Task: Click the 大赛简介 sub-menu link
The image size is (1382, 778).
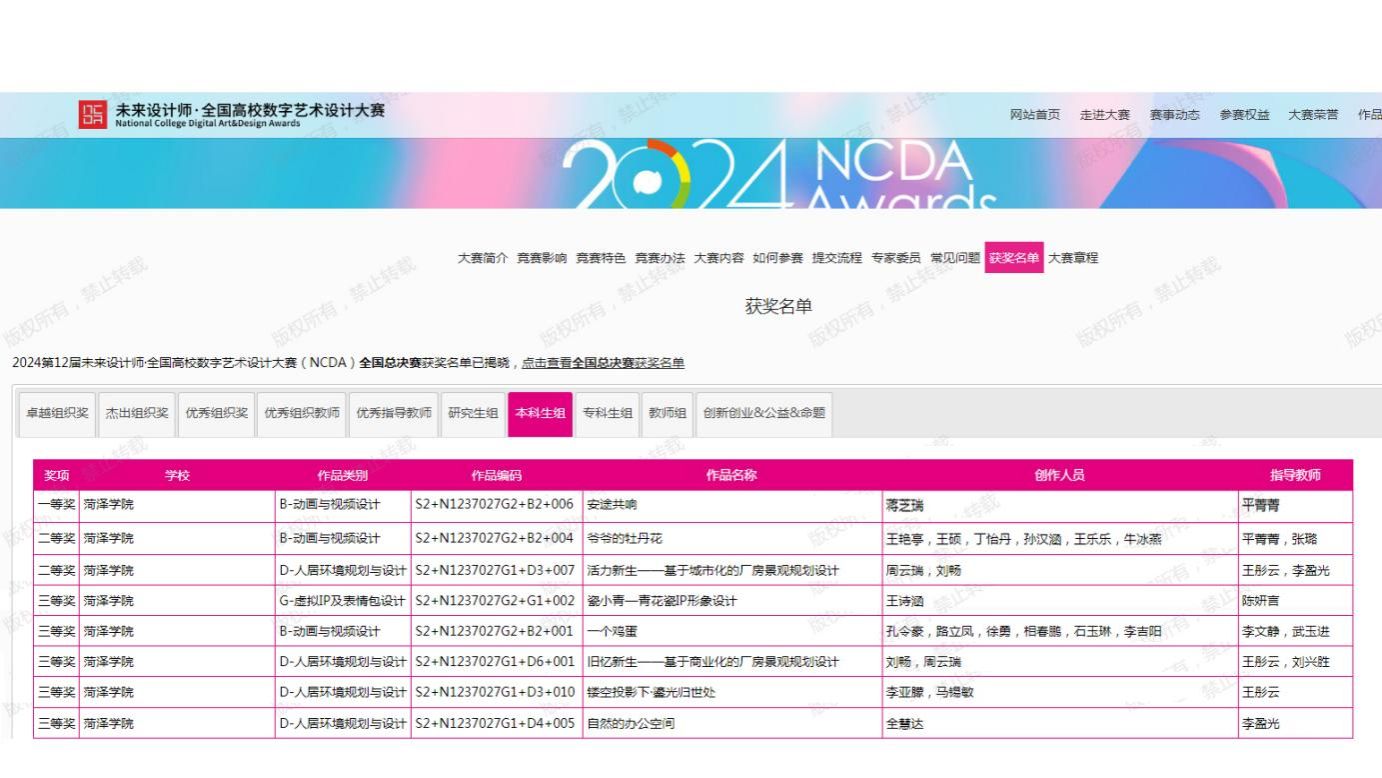Action: click(482, 258)
